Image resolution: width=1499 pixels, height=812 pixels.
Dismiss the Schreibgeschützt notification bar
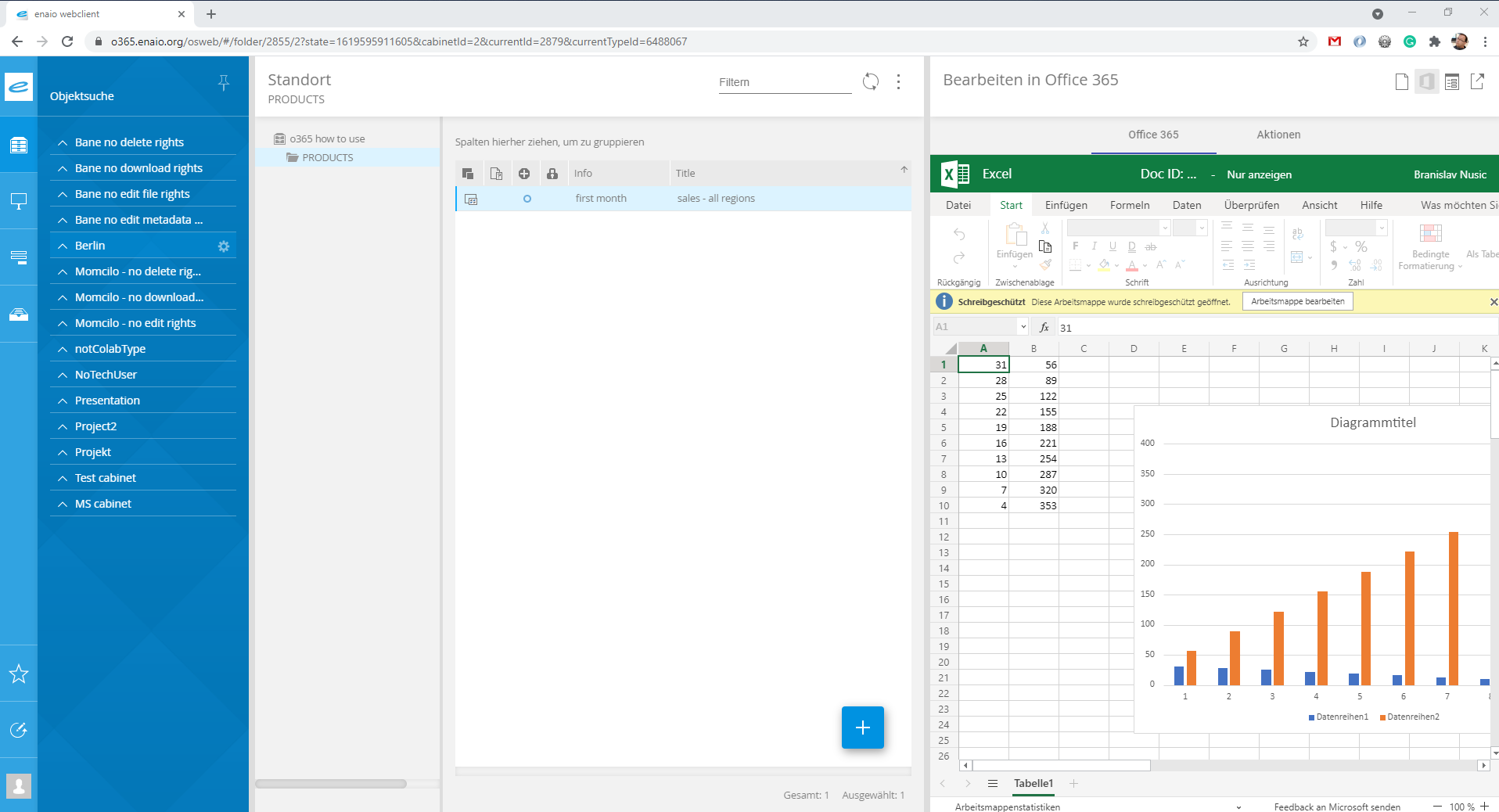[x=1494, y=302]
